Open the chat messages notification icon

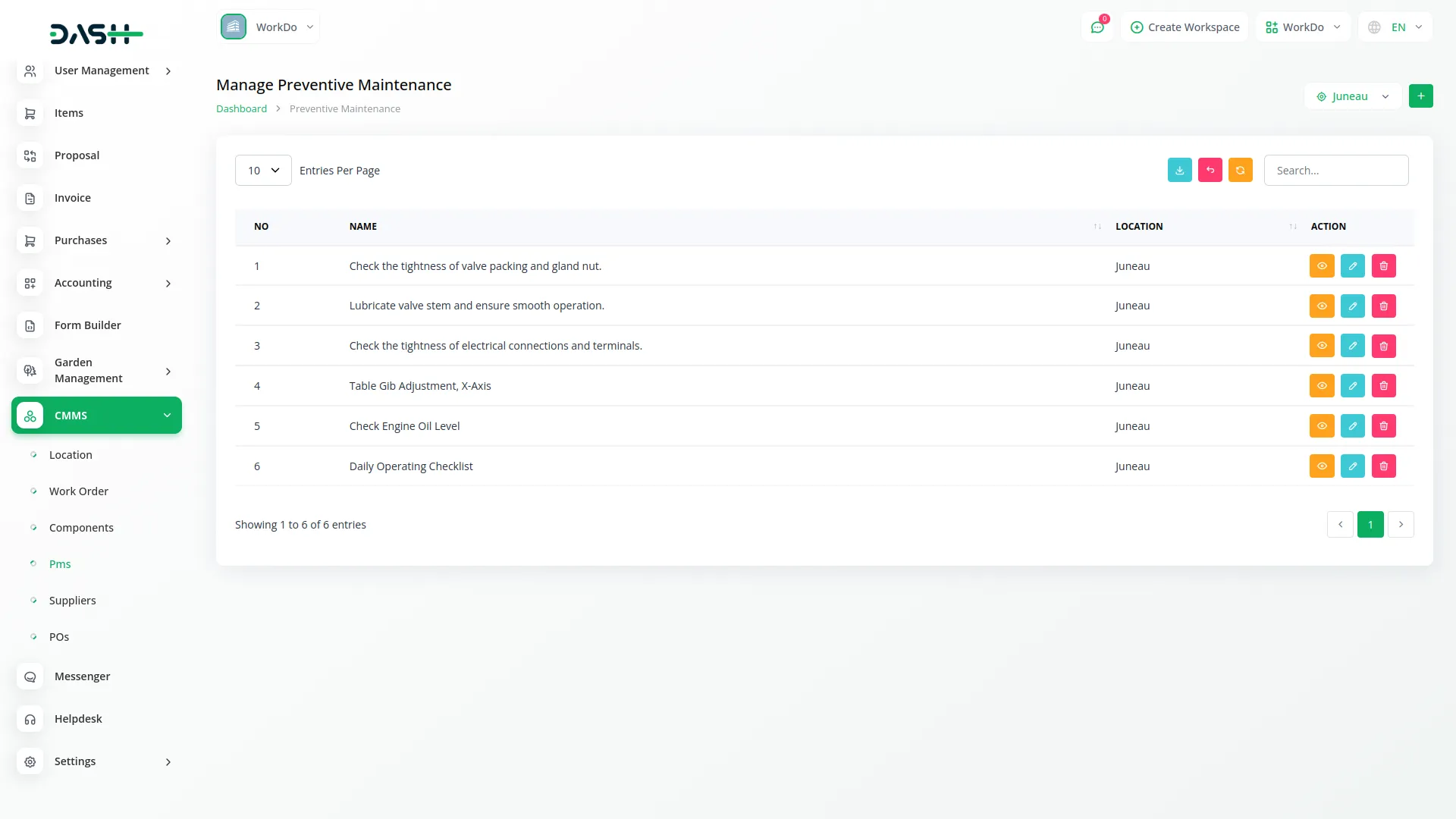click(x=1097, y=27)
